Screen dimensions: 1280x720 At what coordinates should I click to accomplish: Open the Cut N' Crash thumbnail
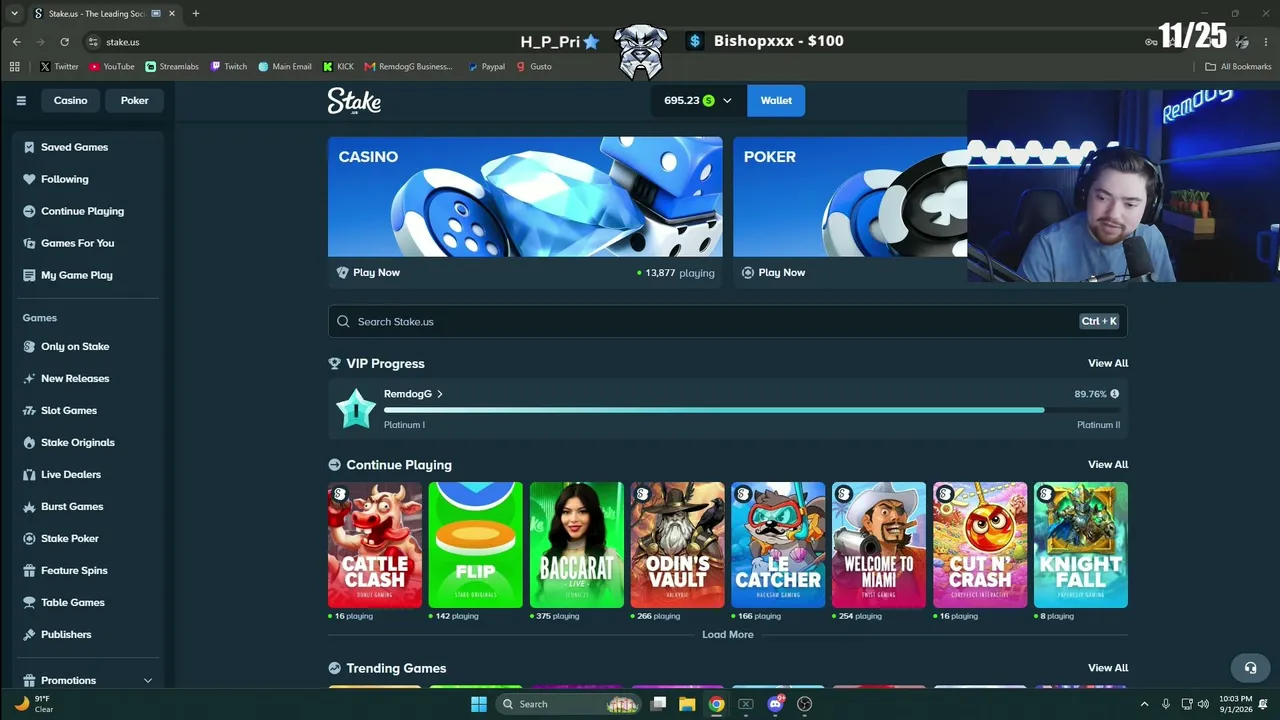pyautogui.click(x=980, y=545)
